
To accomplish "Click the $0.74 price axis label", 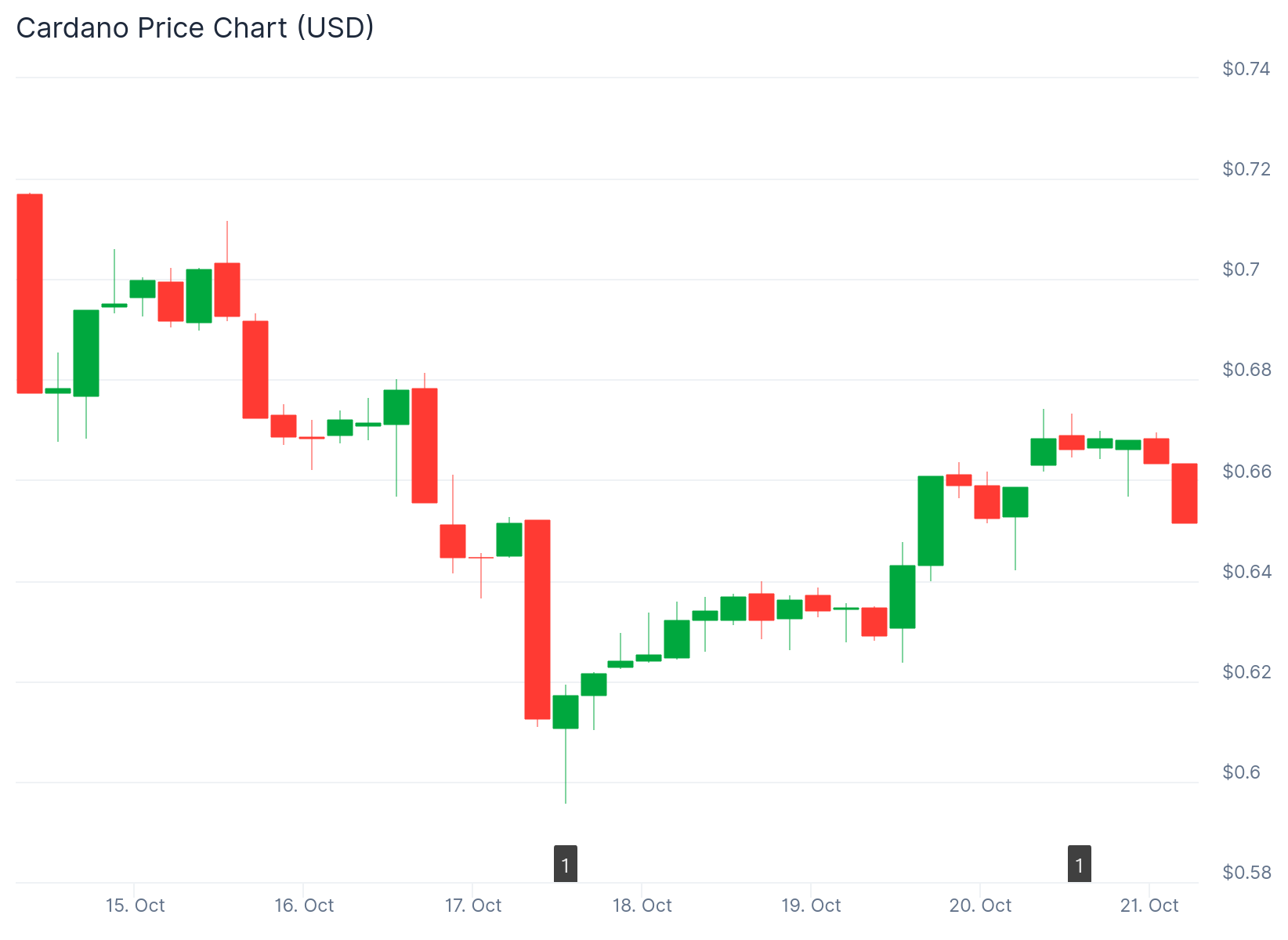I will point(1246,69).
